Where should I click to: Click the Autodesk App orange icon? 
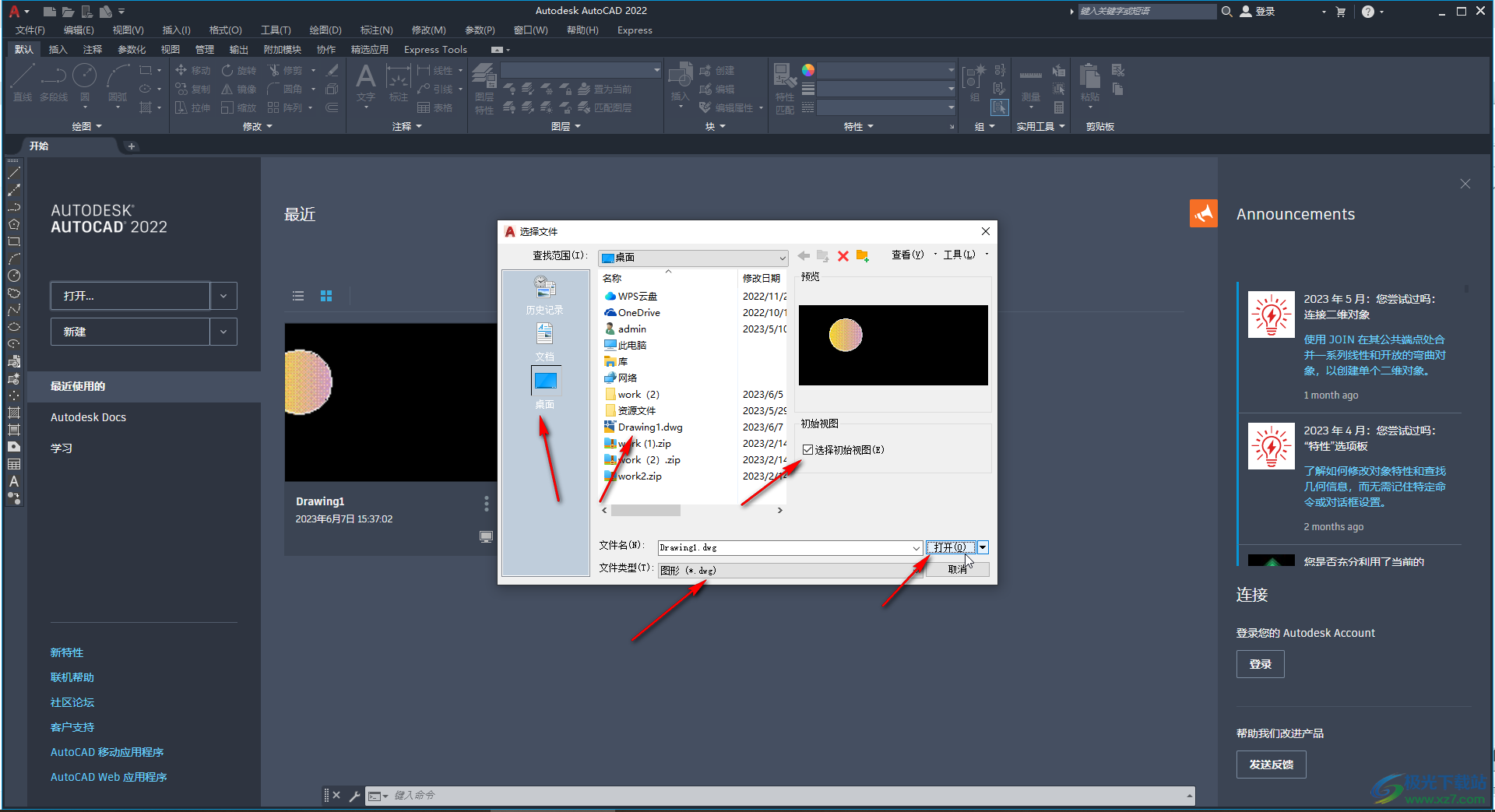(1203, 213)
